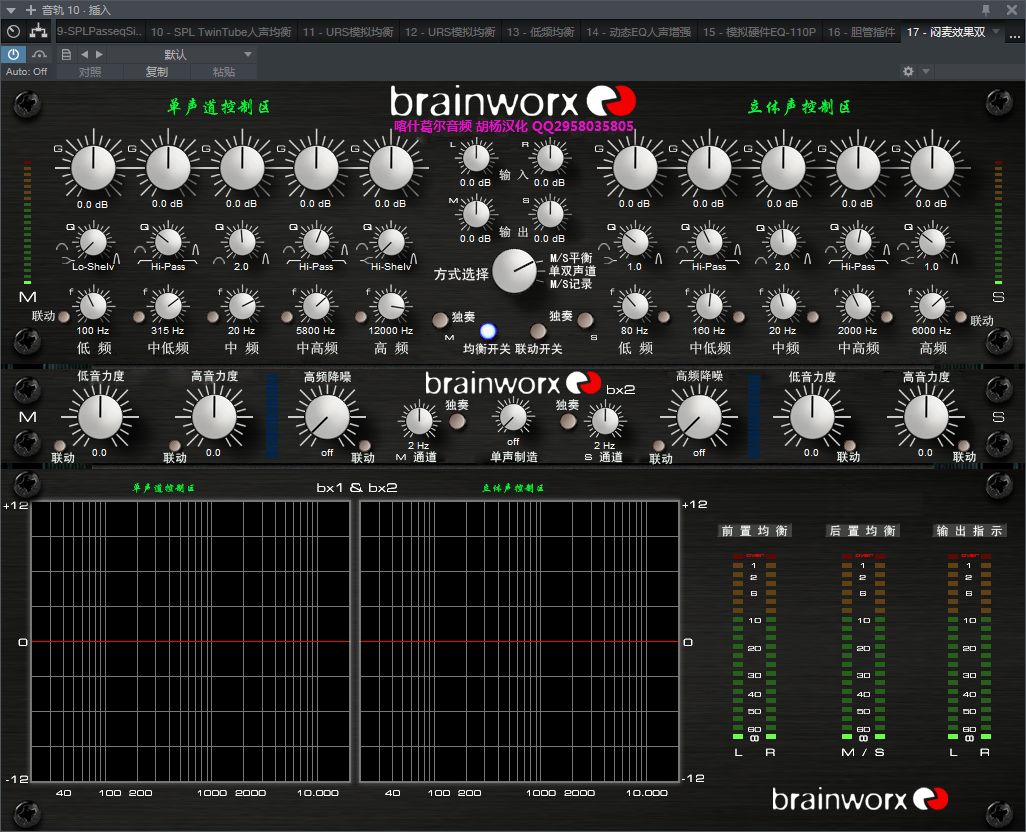Click the sidechain routing icon

tap(39, 32)
